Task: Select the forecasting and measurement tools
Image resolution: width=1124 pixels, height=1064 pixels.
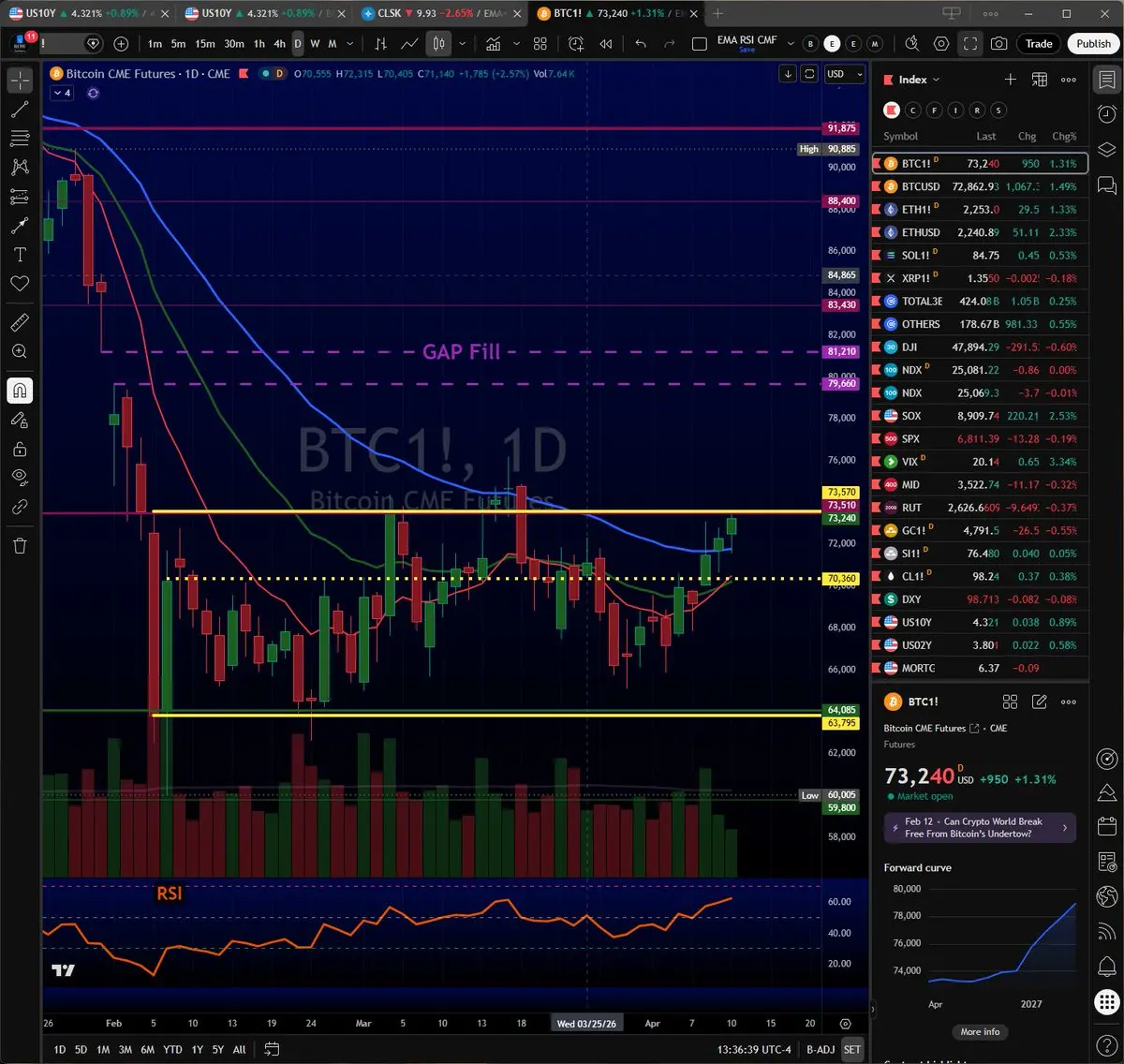Action: [x=20, y=197]
